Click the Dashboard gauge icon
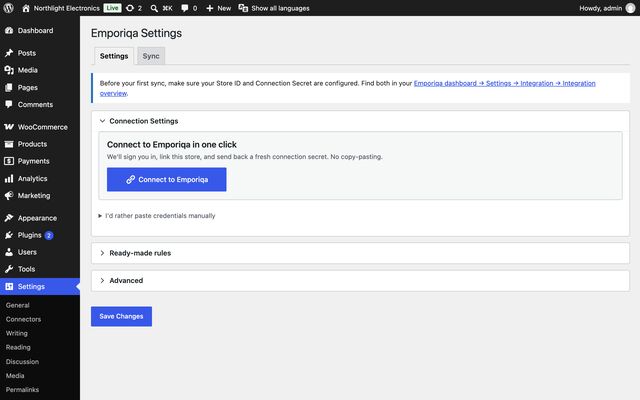This screenshot has width=640, height=400. point(9,31)
